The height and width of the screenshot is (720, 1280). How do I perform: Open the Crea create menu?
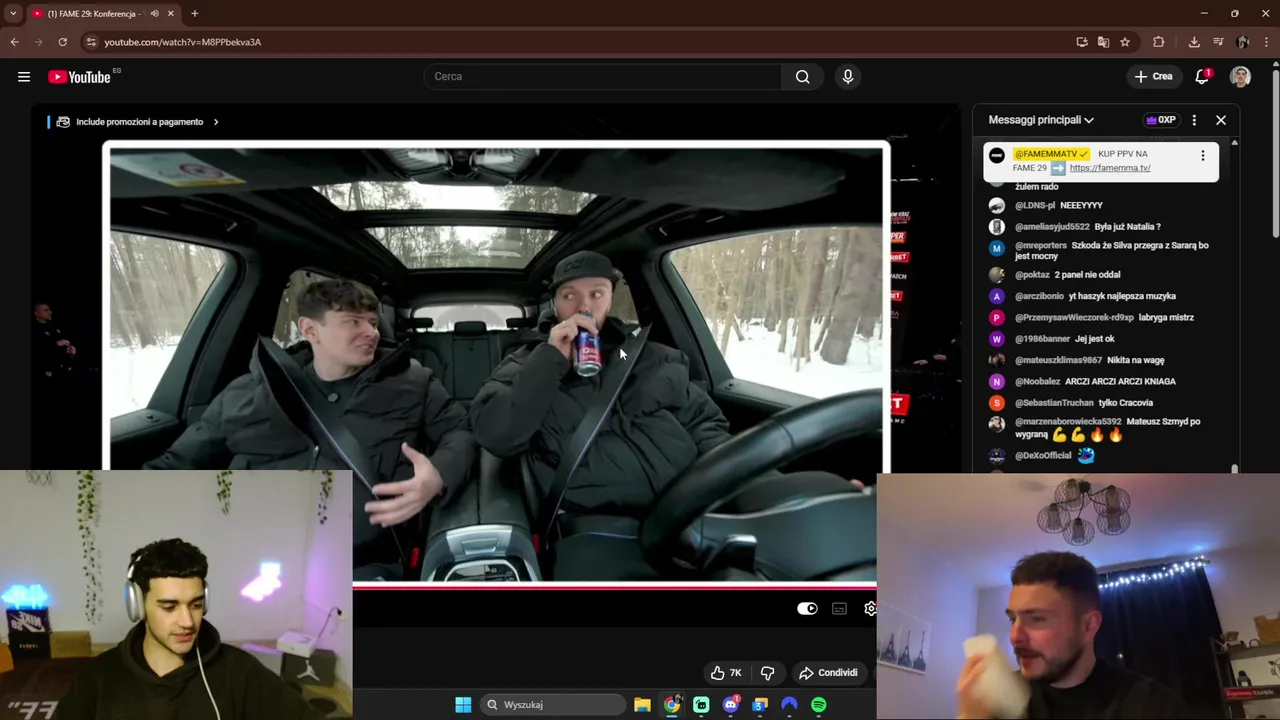pos(1153,76)
